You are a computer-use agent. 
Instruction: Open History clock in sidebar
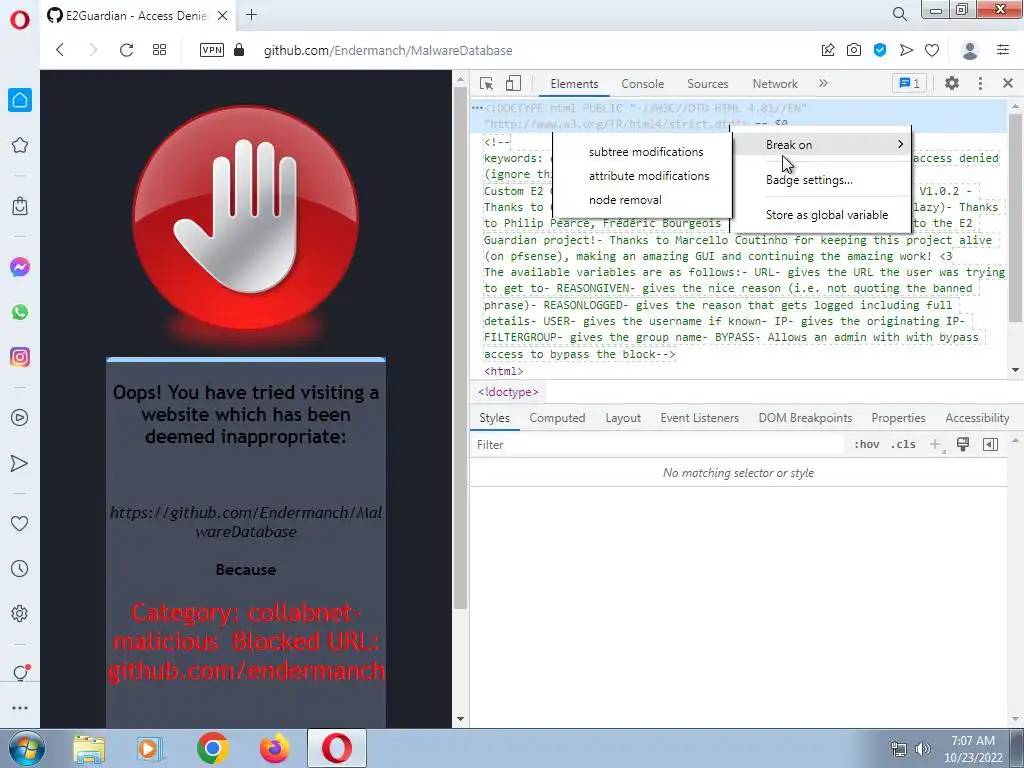20,568
